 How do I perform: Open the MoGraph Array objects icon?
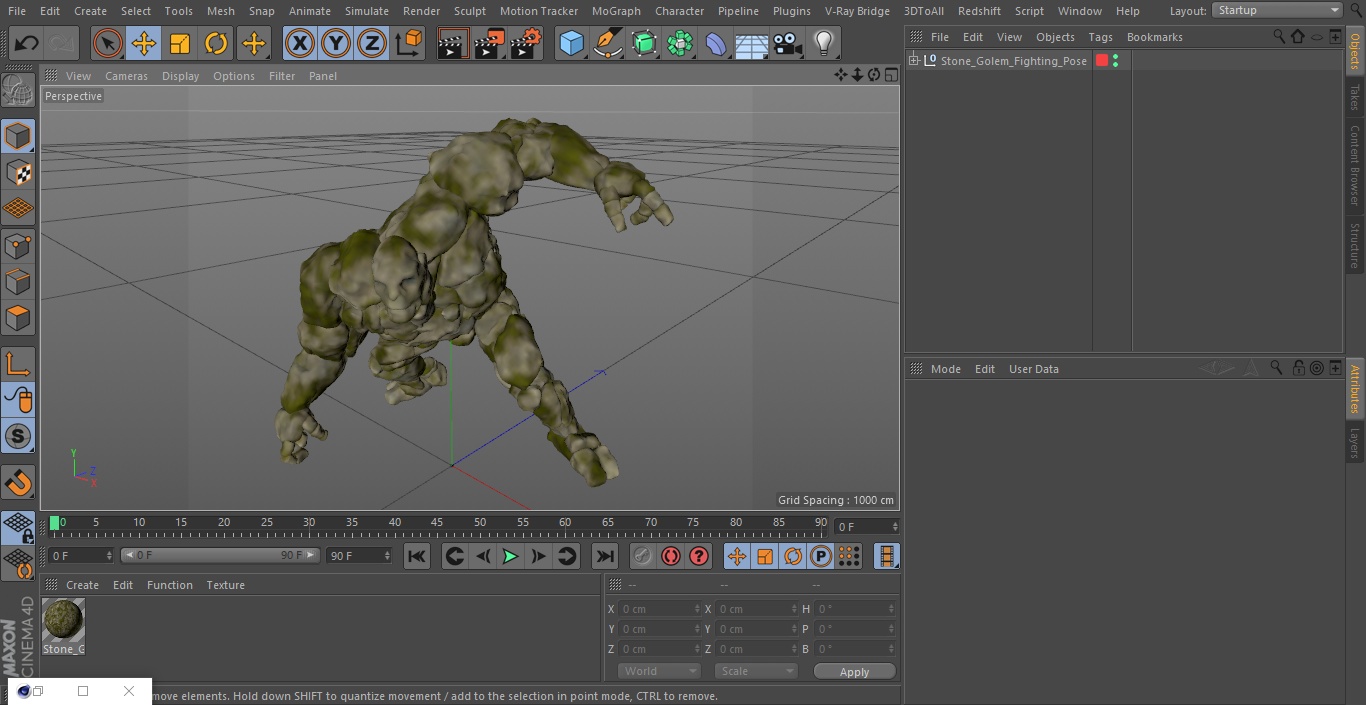tap(680, 43)
